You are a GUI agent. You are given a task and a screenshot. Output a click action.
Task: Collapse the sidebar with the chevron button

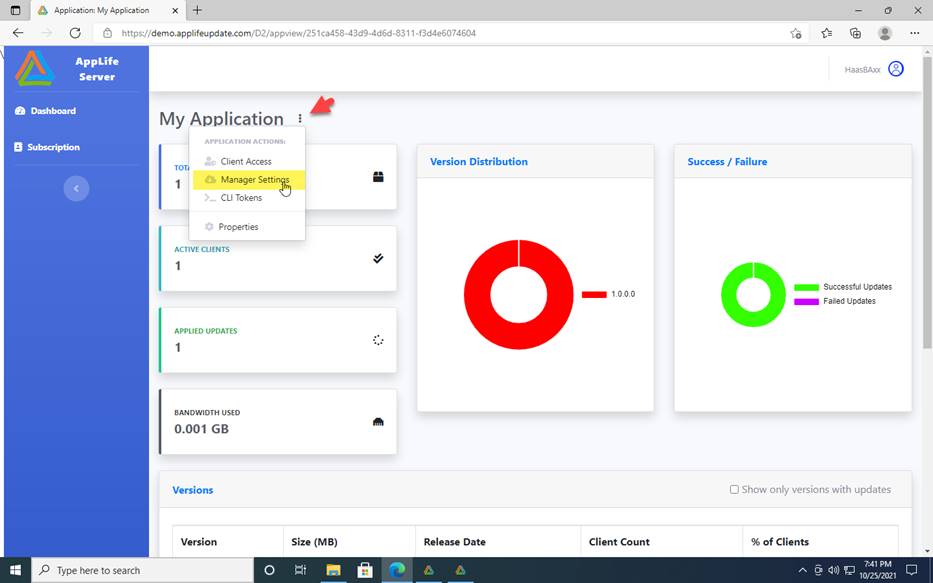(76, 189)
